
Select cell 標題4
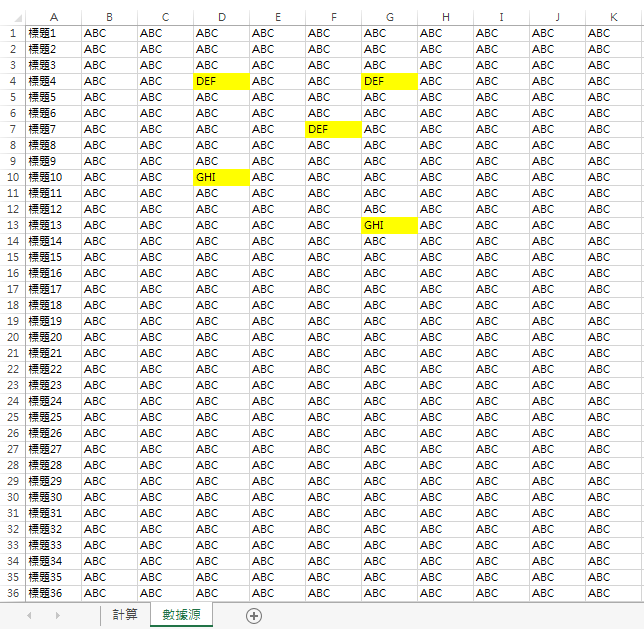click(x=53, y=81)
